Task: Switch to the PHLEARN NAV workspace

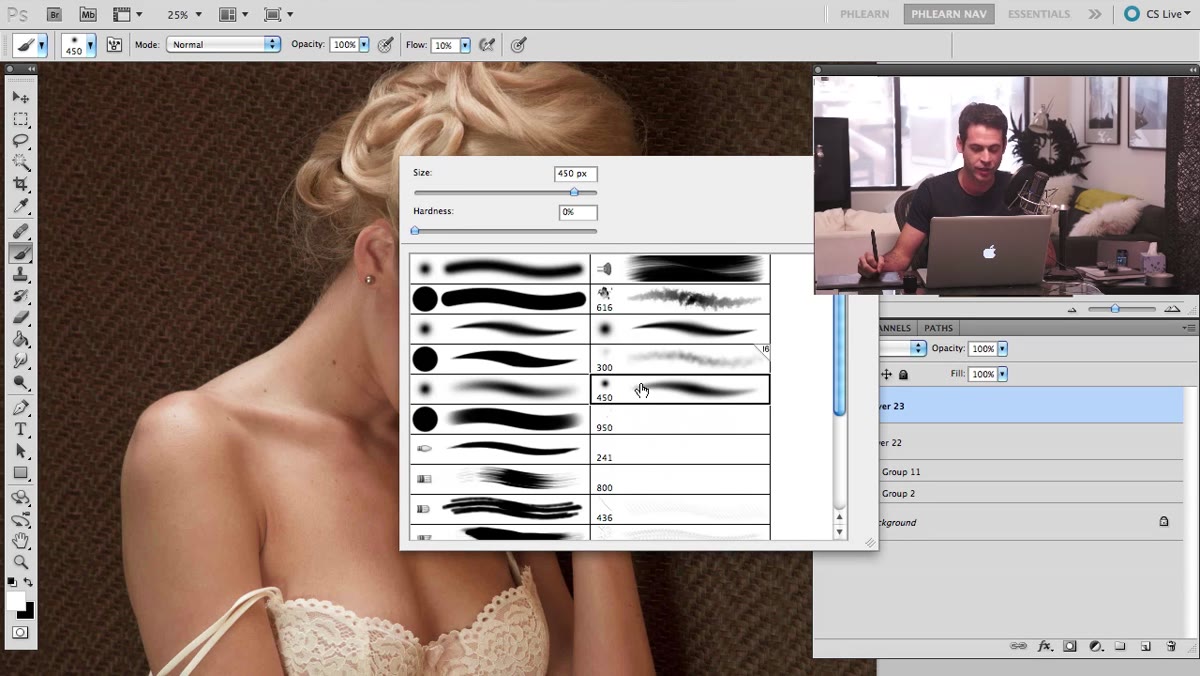Action: [951, 14]
